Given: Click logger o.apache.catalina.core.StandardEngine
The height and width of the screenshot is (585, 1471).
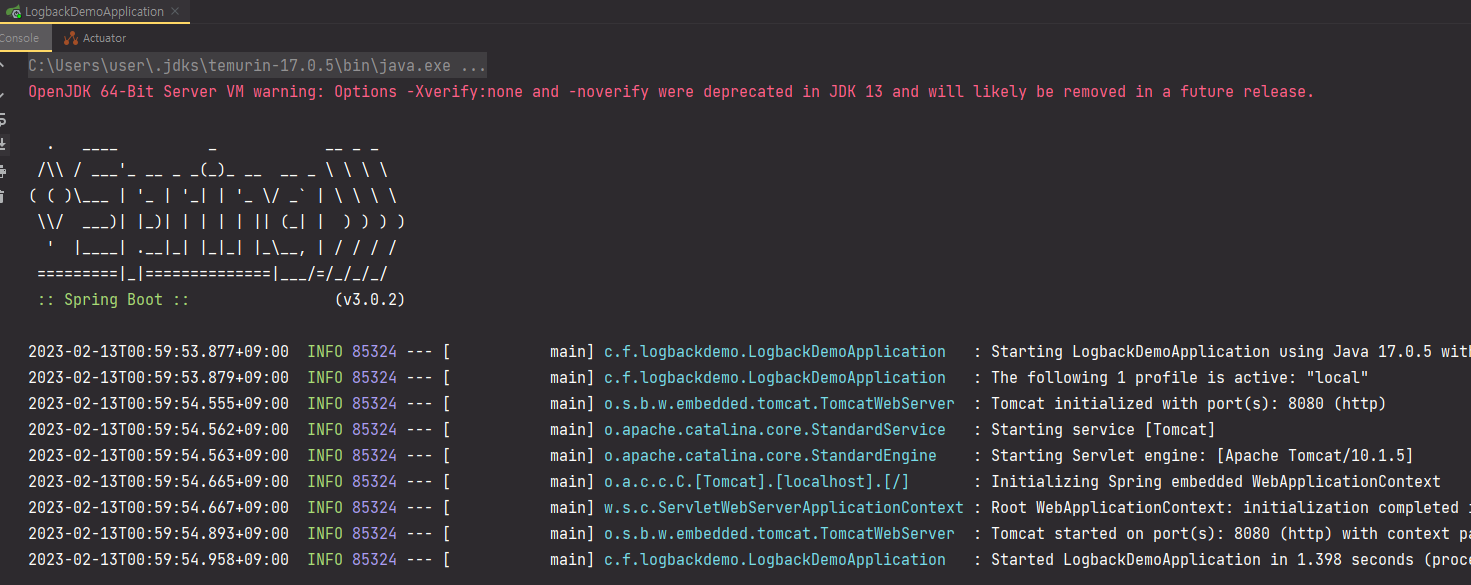Looking at the screenshot, I should point(770,456).
